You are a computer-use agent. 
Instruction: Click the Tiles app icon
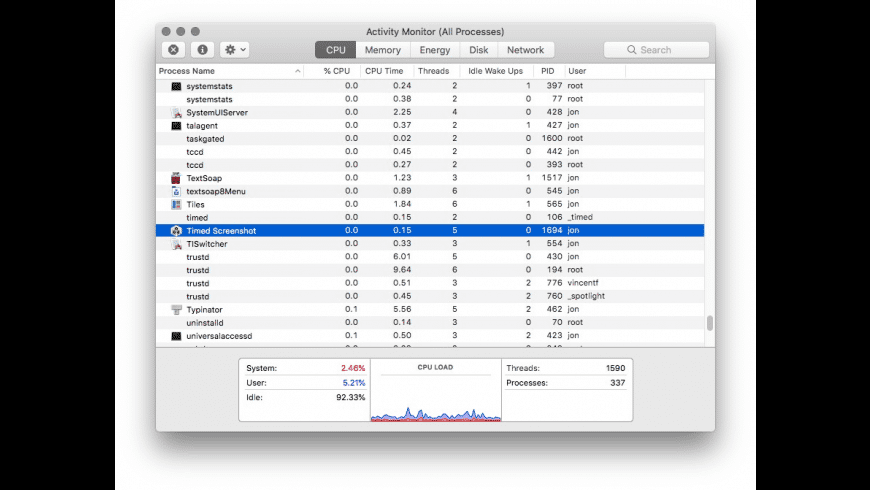176,204
